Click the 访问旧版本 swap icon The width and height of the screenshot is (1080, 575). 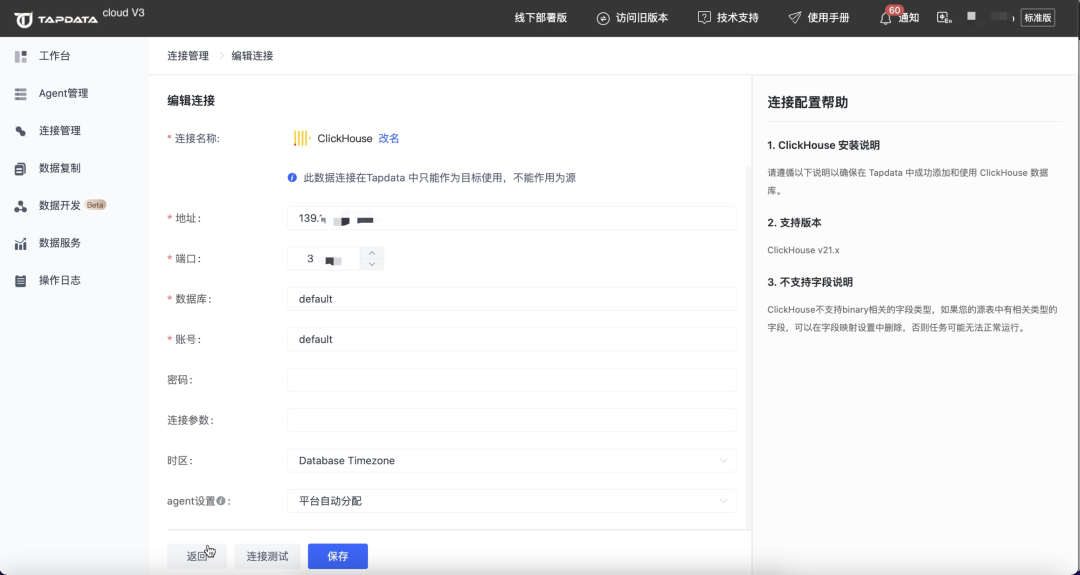(x=603, y=19)
